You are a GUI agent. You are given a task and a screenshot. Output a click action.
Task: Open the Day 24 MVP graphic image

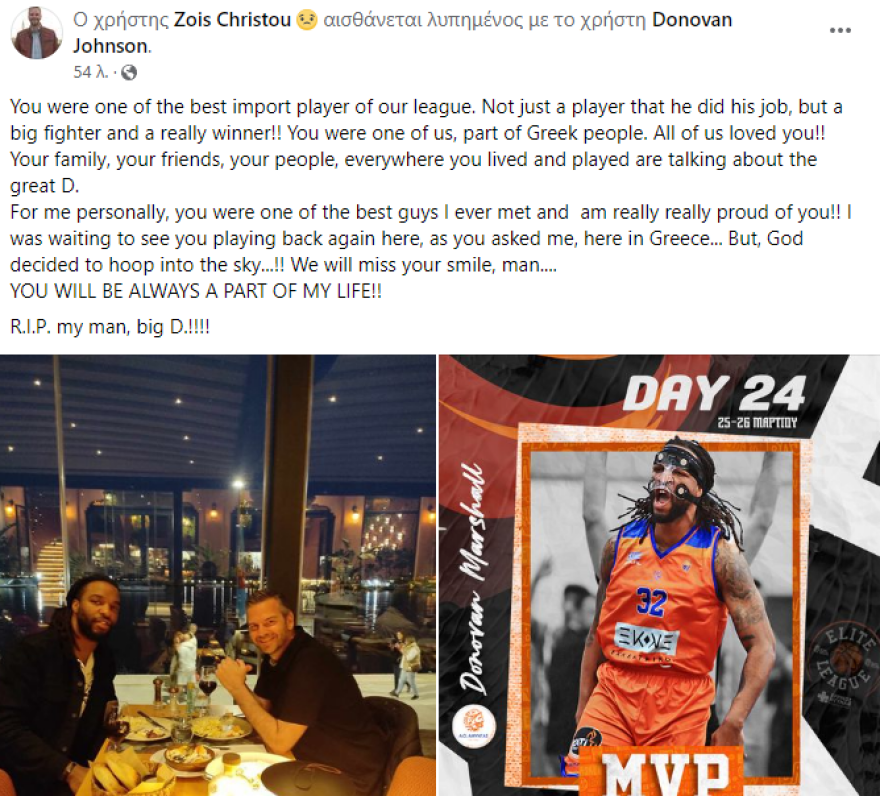(659, 575)
